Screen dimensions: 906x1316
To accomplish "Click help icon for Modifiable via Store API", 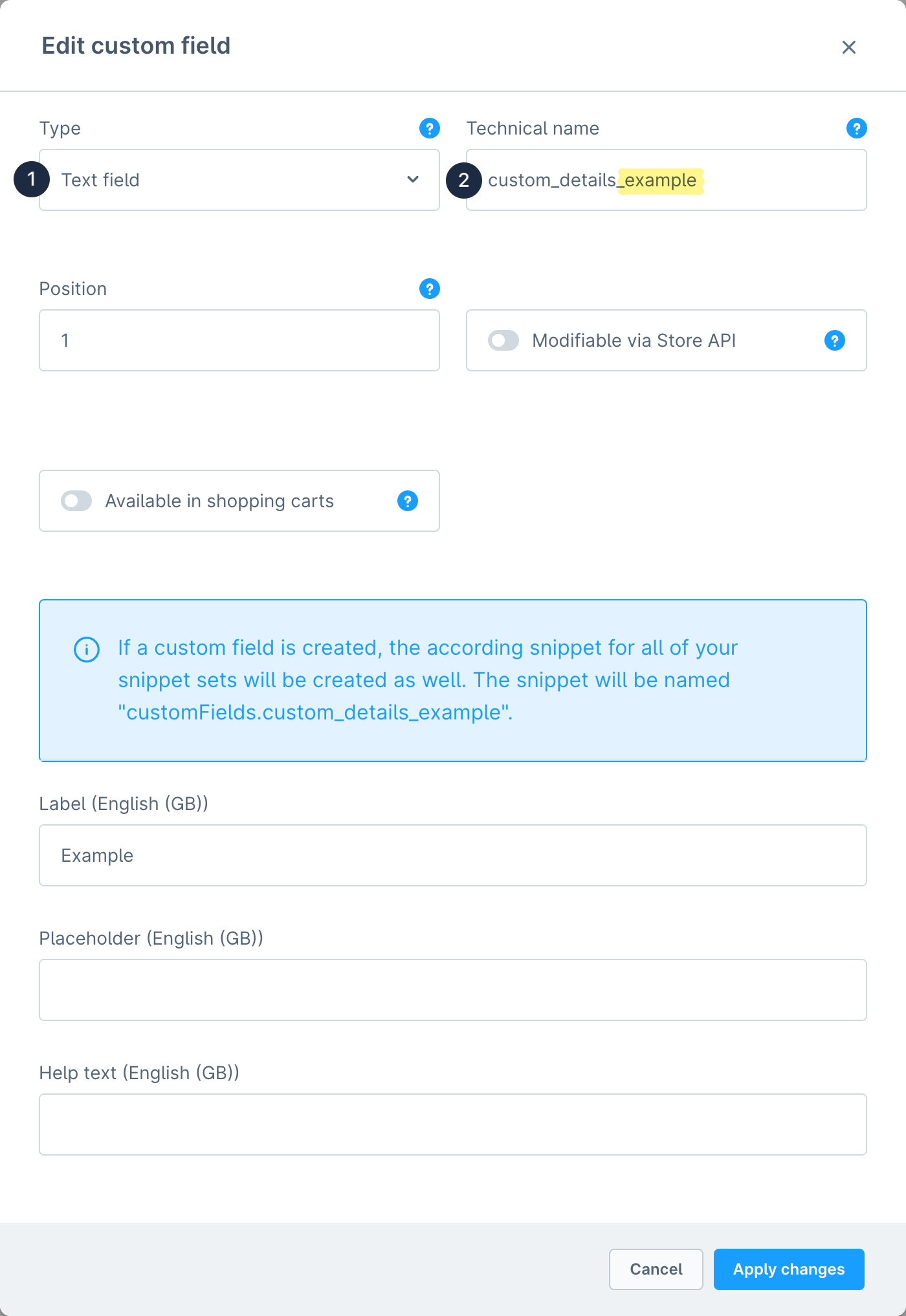I will tap(834, 340).
